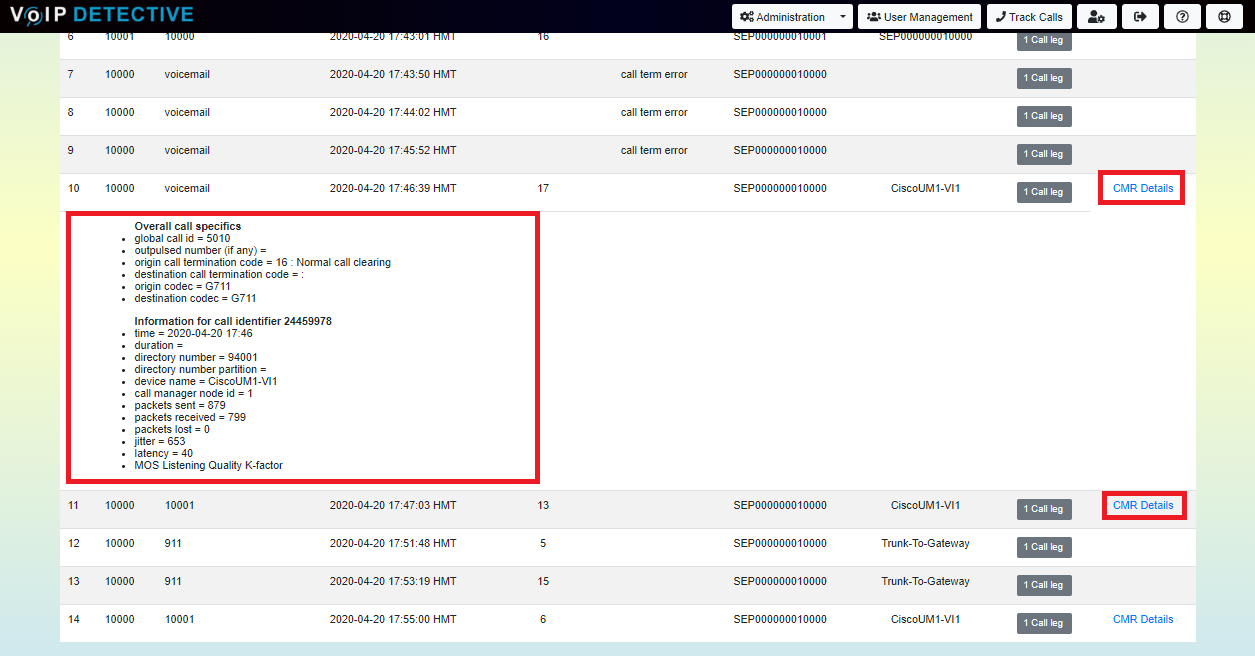Image resolution: width=1255 pixels, height=656 pixels.
Task: Click the VoIP Detective logo
Action: (x=101, y=15)
